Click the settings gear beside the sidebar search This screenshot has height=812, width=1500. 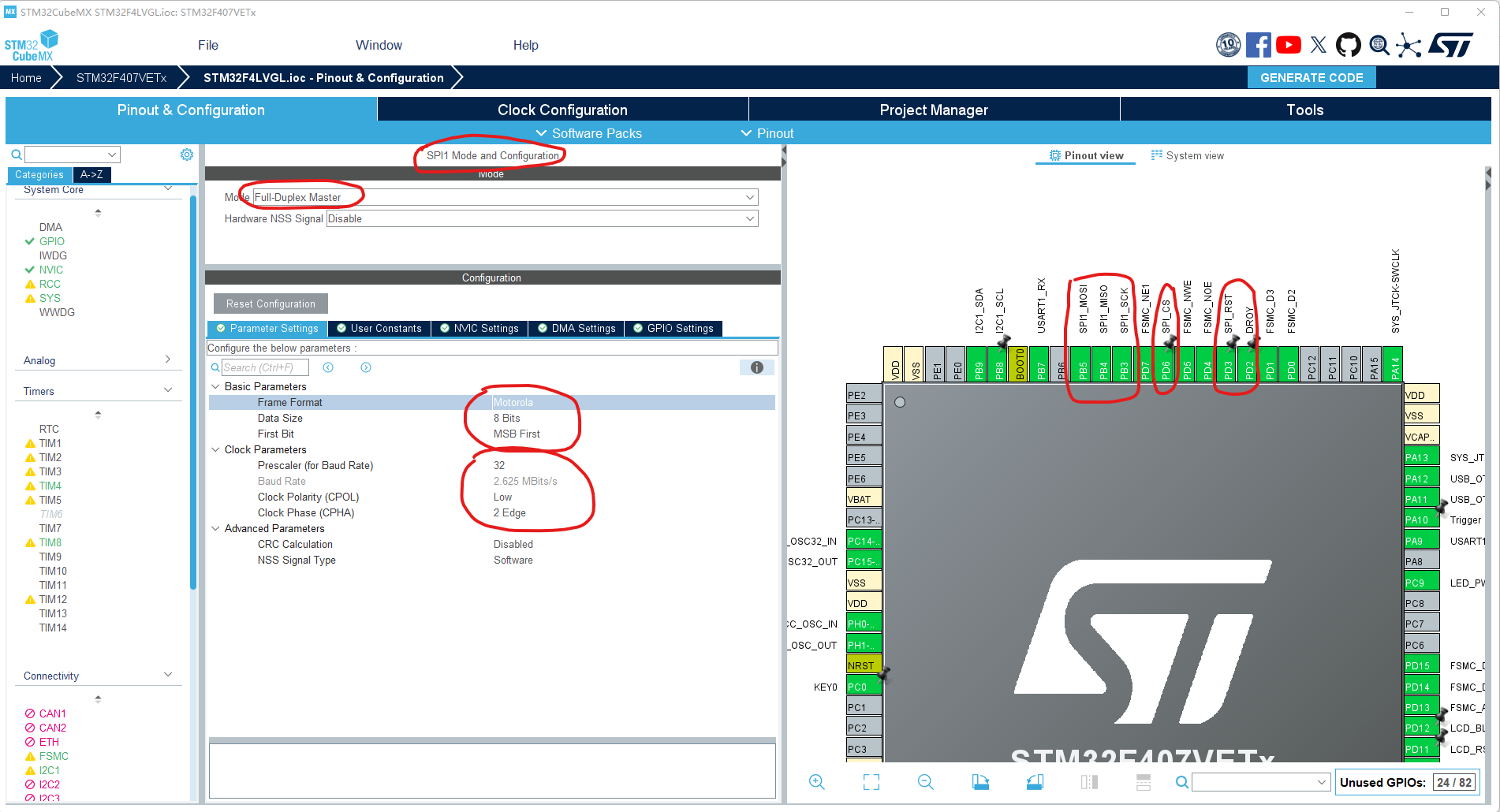click(x=187, y=154)
